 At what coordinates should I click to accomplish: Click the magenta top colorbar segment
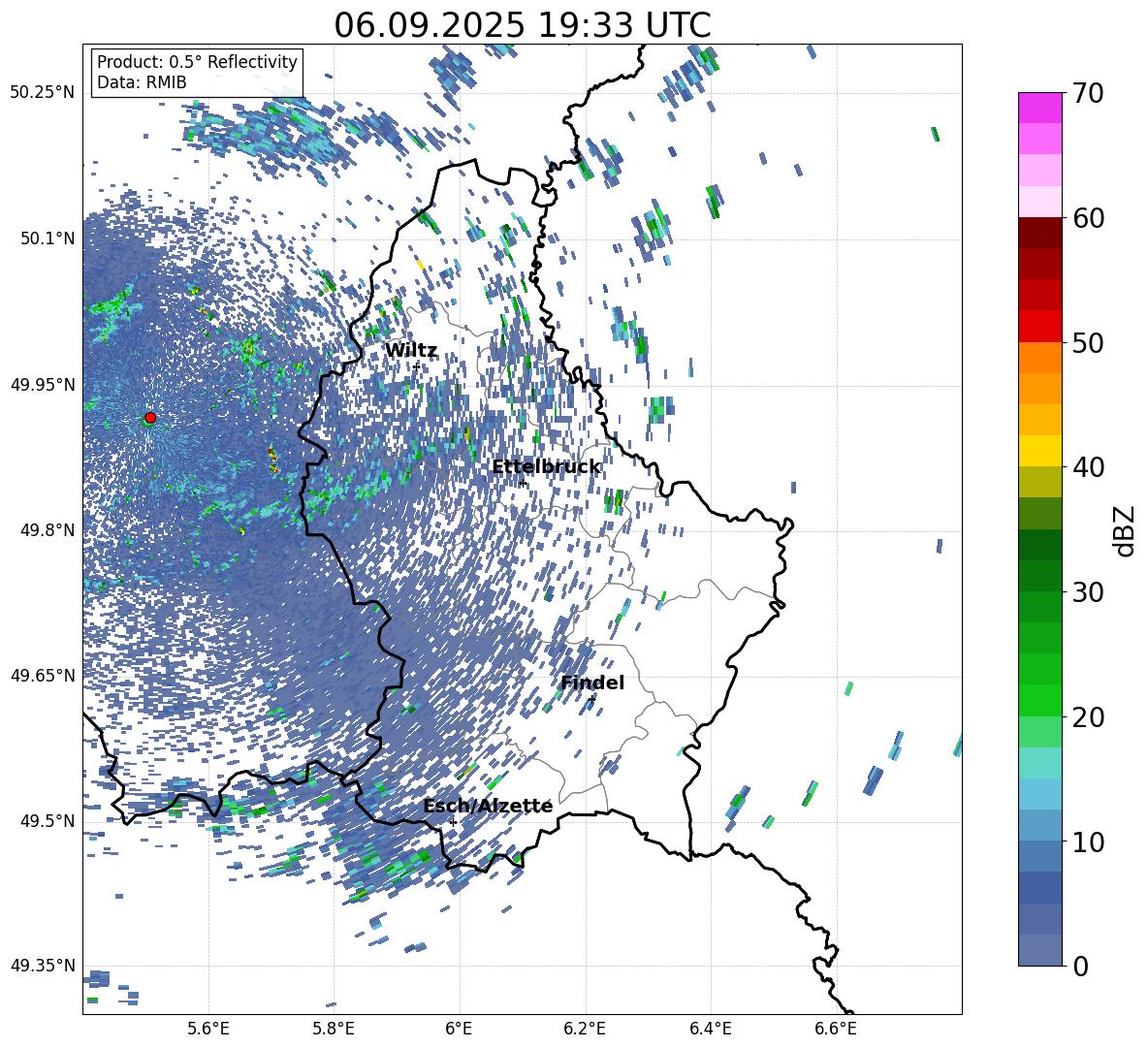click(x=1039, y=108)
